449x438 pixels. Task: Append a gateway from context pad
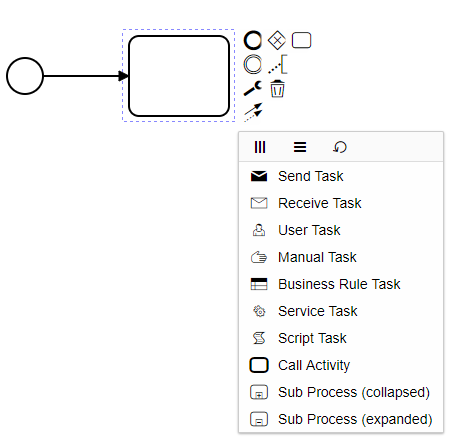pos(277,40)
